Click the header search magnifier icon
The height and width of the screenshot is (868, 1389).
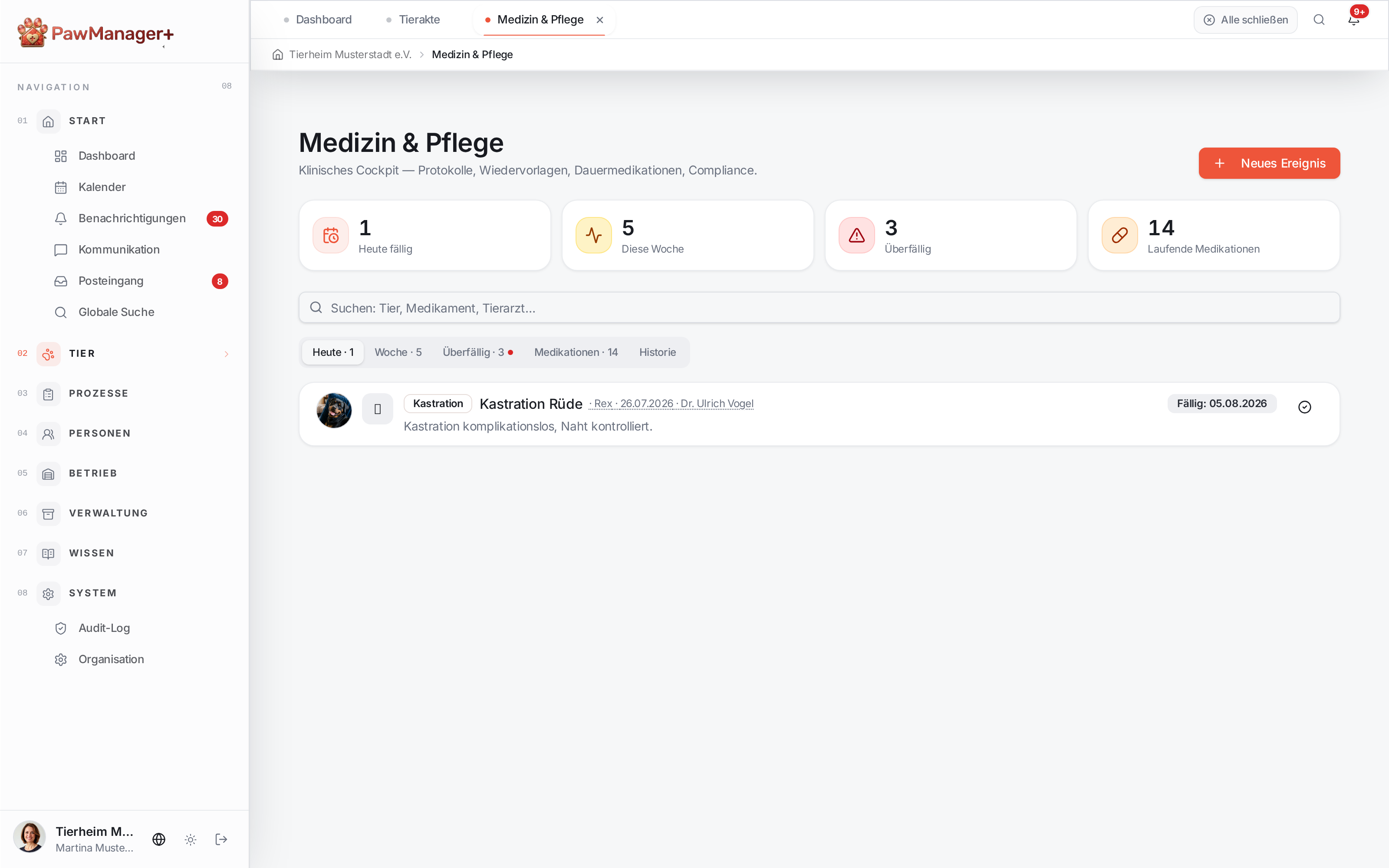click(x=1319, y=20)
